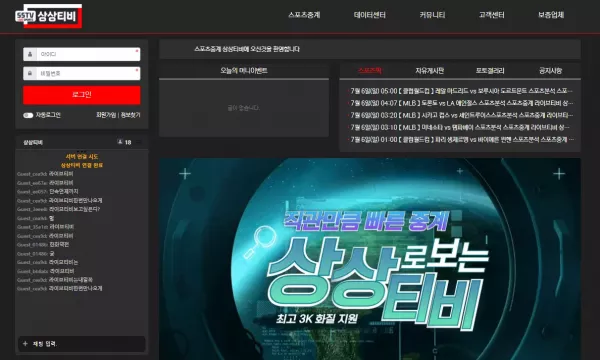600x360 pixels.
Task: Switch to the 포토갤러리 tab
Action: tap(490, 71)
